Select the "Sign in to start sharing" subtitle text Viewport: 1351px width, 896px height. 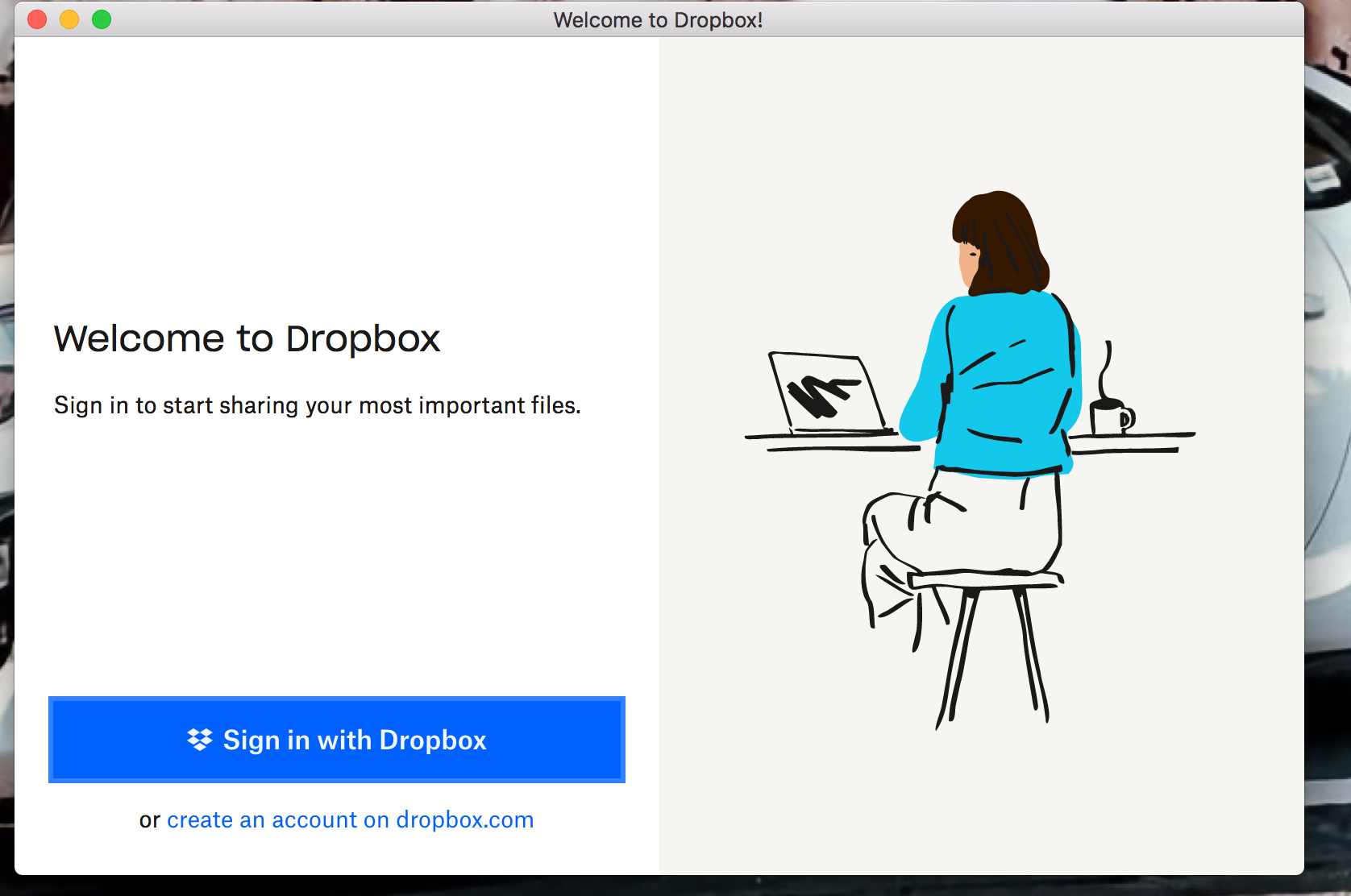click(x=317, y=404)
